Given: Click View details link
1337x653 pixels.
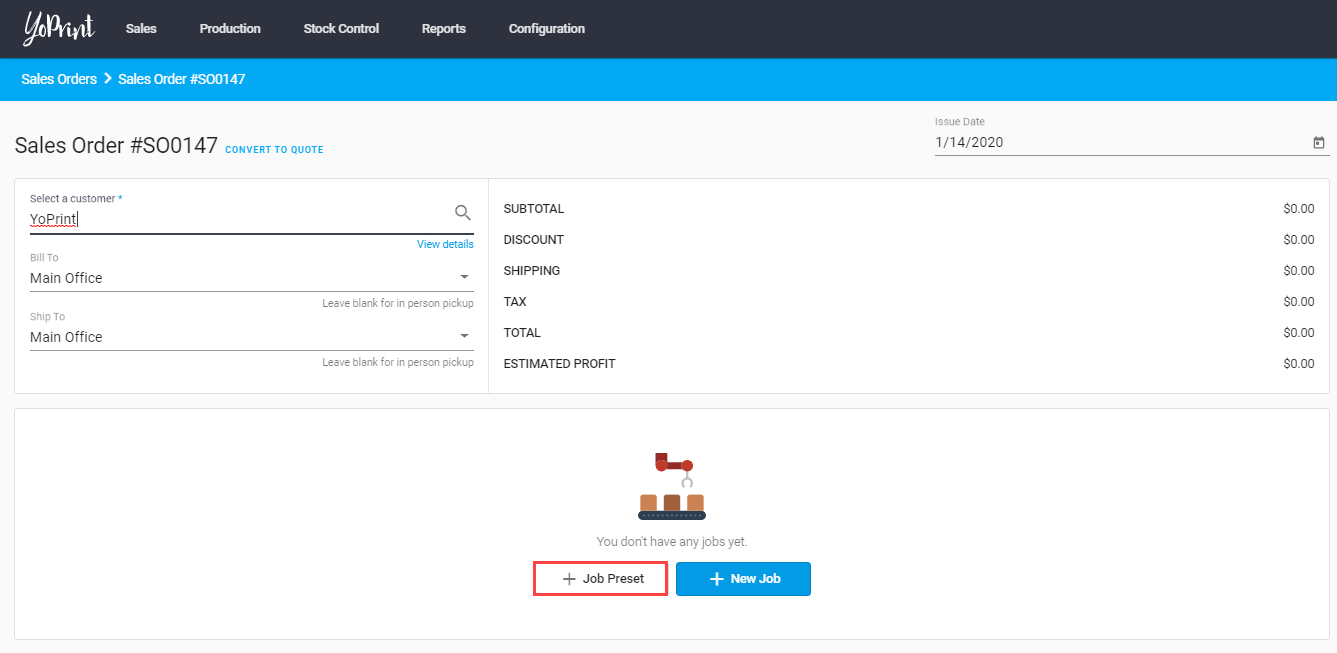Looking at the screenshot, I should click(445, 244).
